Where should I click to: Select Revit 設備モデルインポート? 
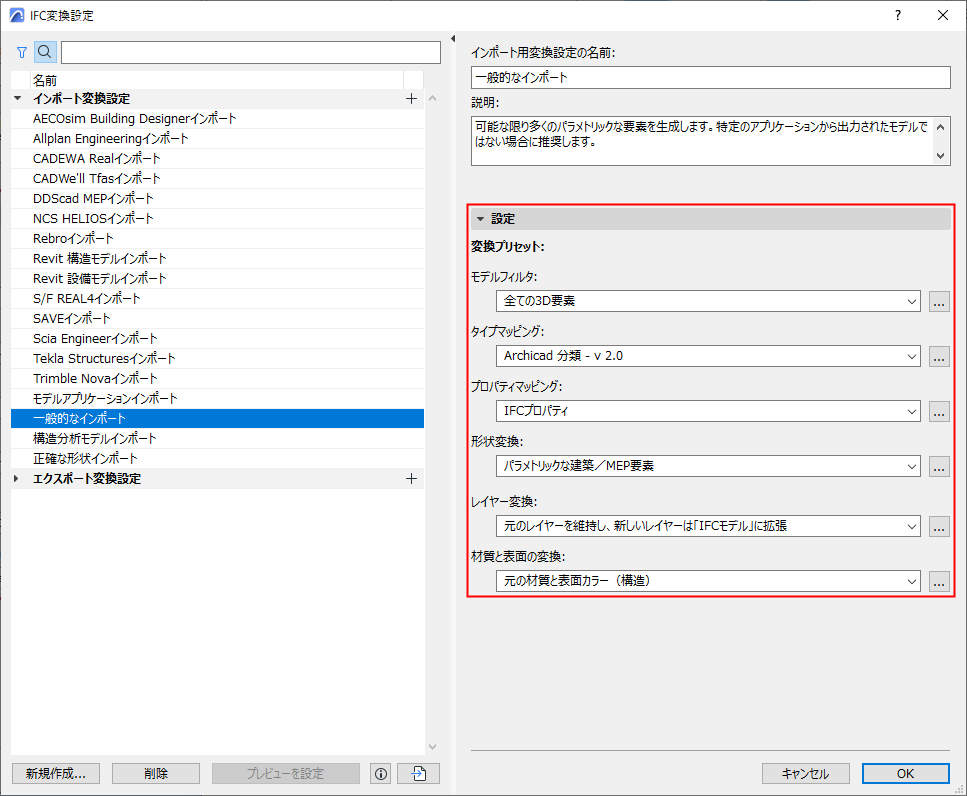click(x=217, y=279)
